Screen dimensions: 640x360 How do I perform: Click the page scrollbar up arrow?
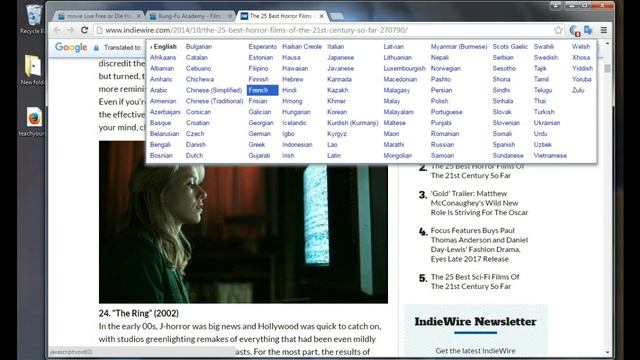tap(607, 43)
